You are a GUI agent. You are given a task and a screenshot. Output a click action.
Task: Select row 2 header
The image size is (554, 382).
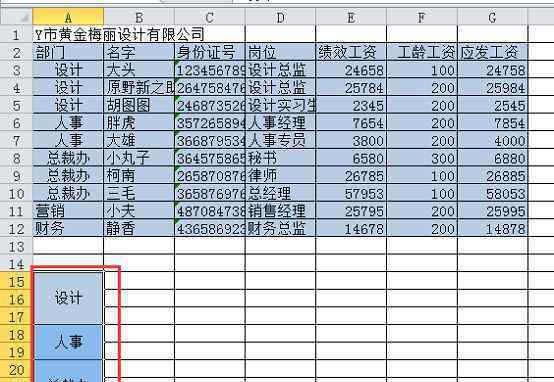point(16,52)
